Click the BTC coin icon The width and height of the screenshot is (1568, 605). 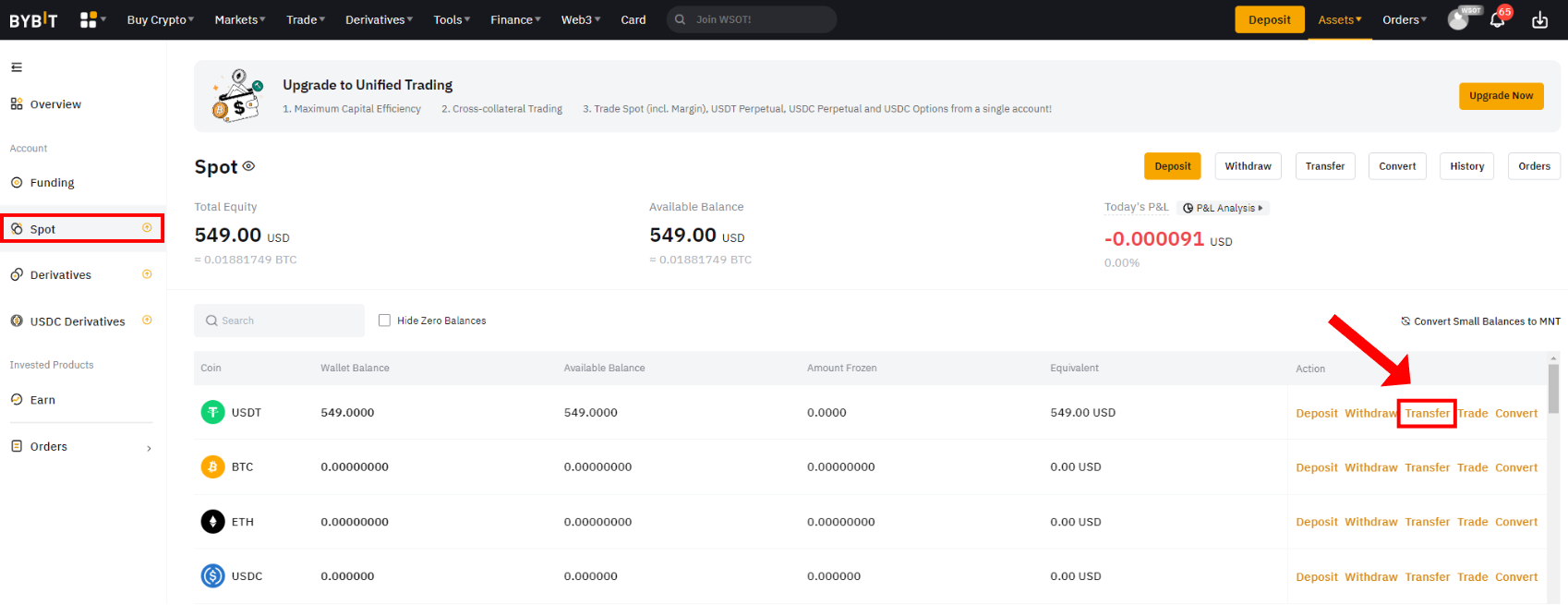[212, 466]
